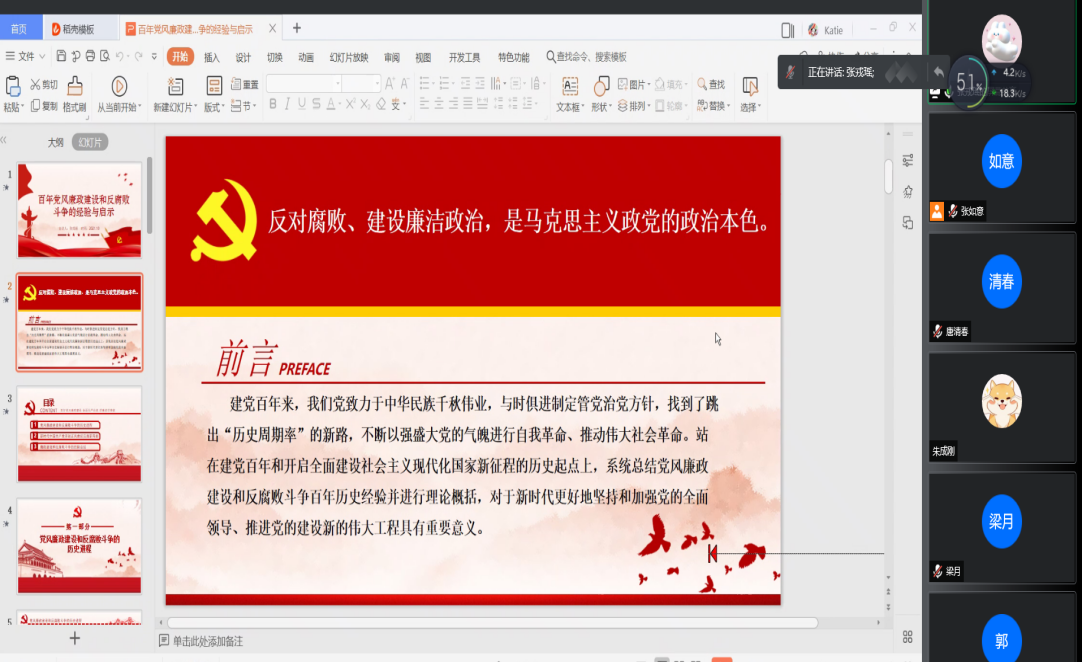Open the 文件 file menu dropdown
The height and width of the screenshot is (662, 1082).
26,56
